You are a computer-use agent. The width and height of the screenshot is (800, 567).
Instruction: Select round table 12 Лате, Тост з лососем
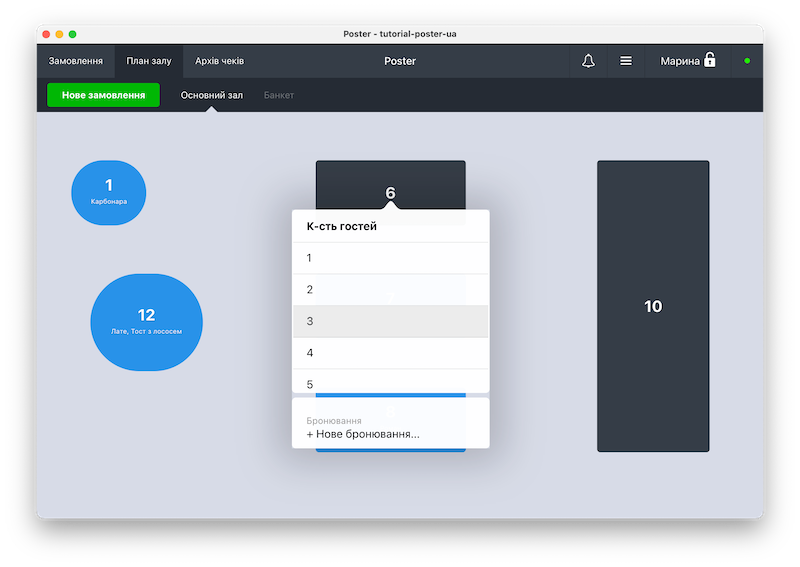[x=146, y=323]
